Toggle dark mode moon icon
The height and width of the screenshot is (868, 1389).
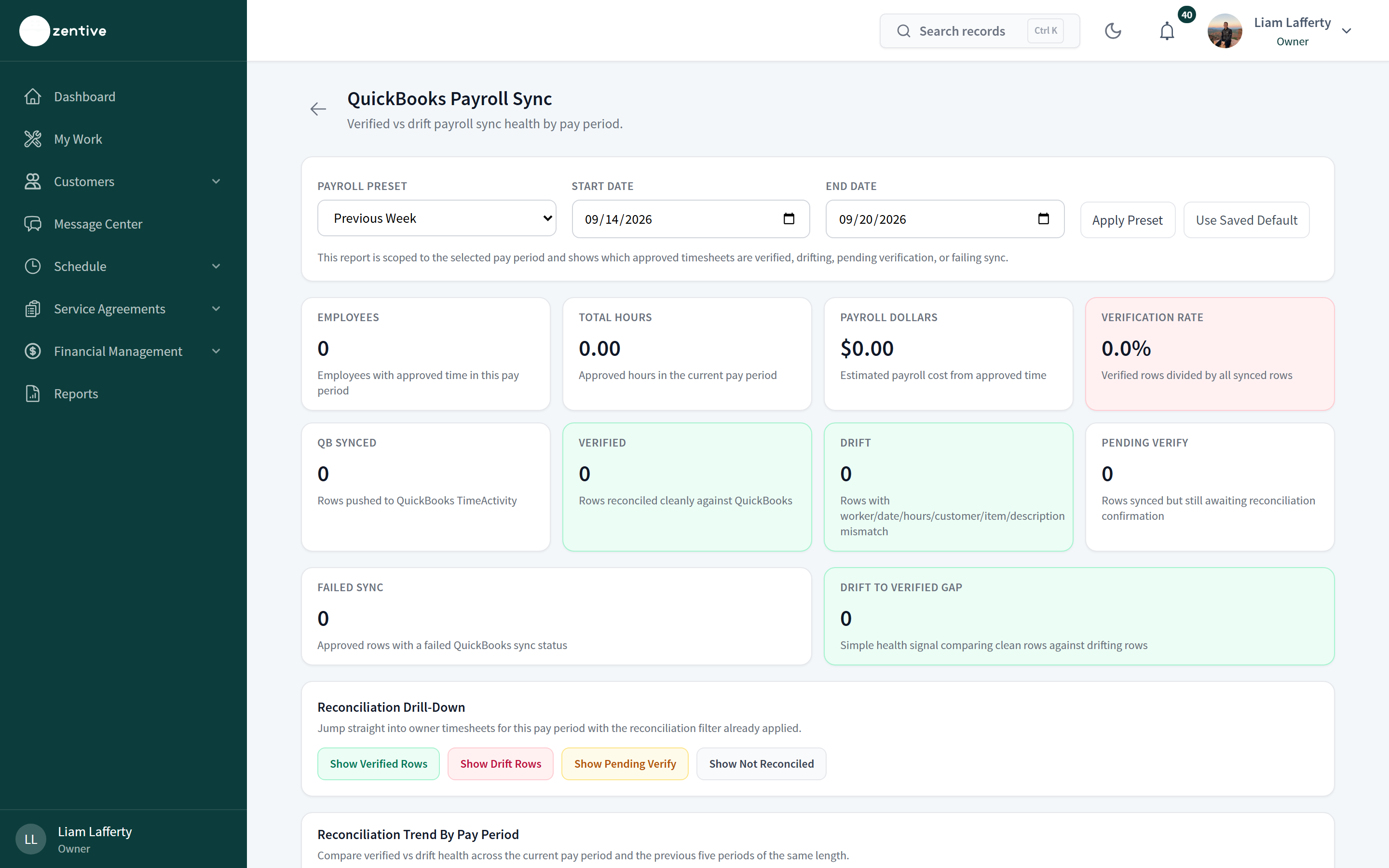pos(1113,30)
